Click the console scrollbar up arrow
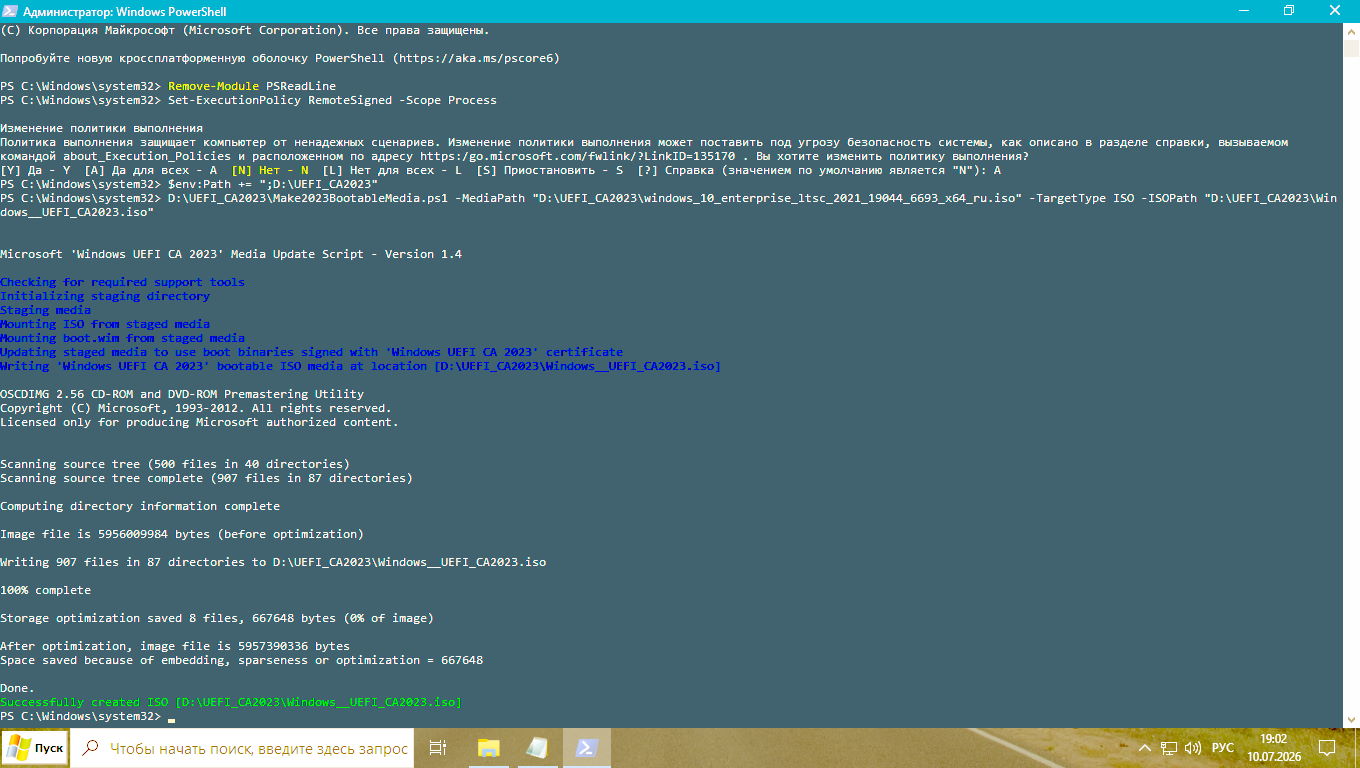 pyautogui.click(x=1351, y=30)
